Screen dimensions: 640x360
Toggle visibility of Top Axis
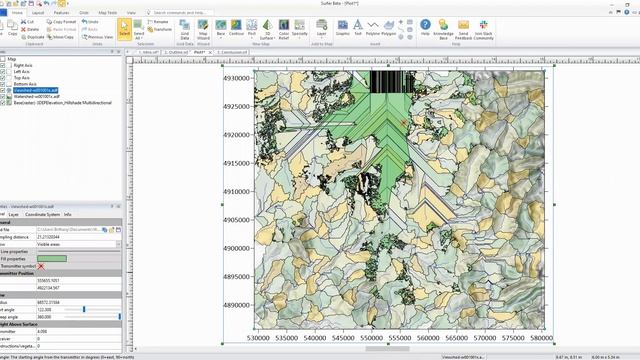[3, 78]
